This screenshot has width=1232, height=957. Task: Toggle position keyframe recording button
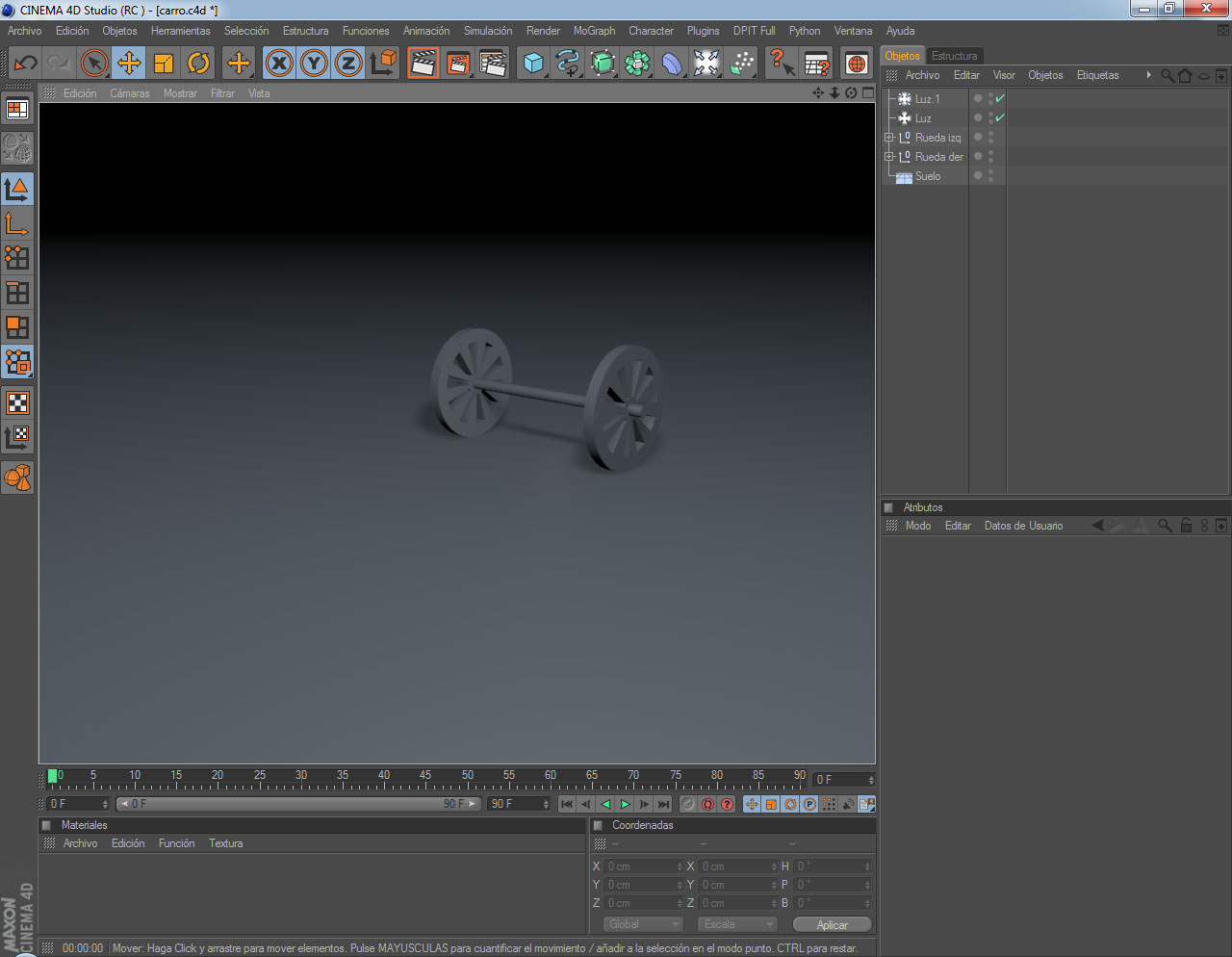pyautogui.click(x=752, y=804)
